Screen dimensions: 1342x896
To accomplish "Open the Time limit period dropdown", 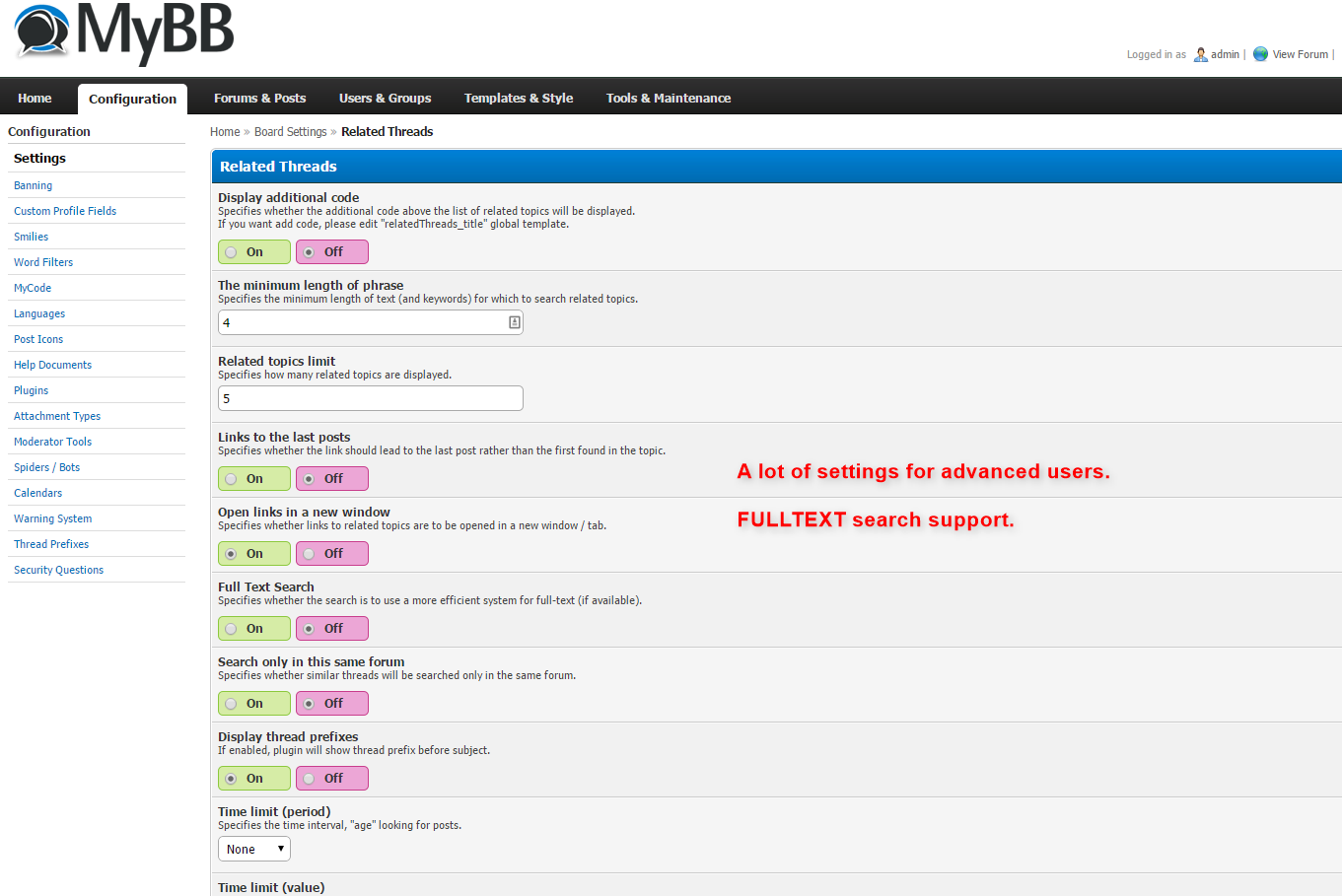I will coord(254,849).
